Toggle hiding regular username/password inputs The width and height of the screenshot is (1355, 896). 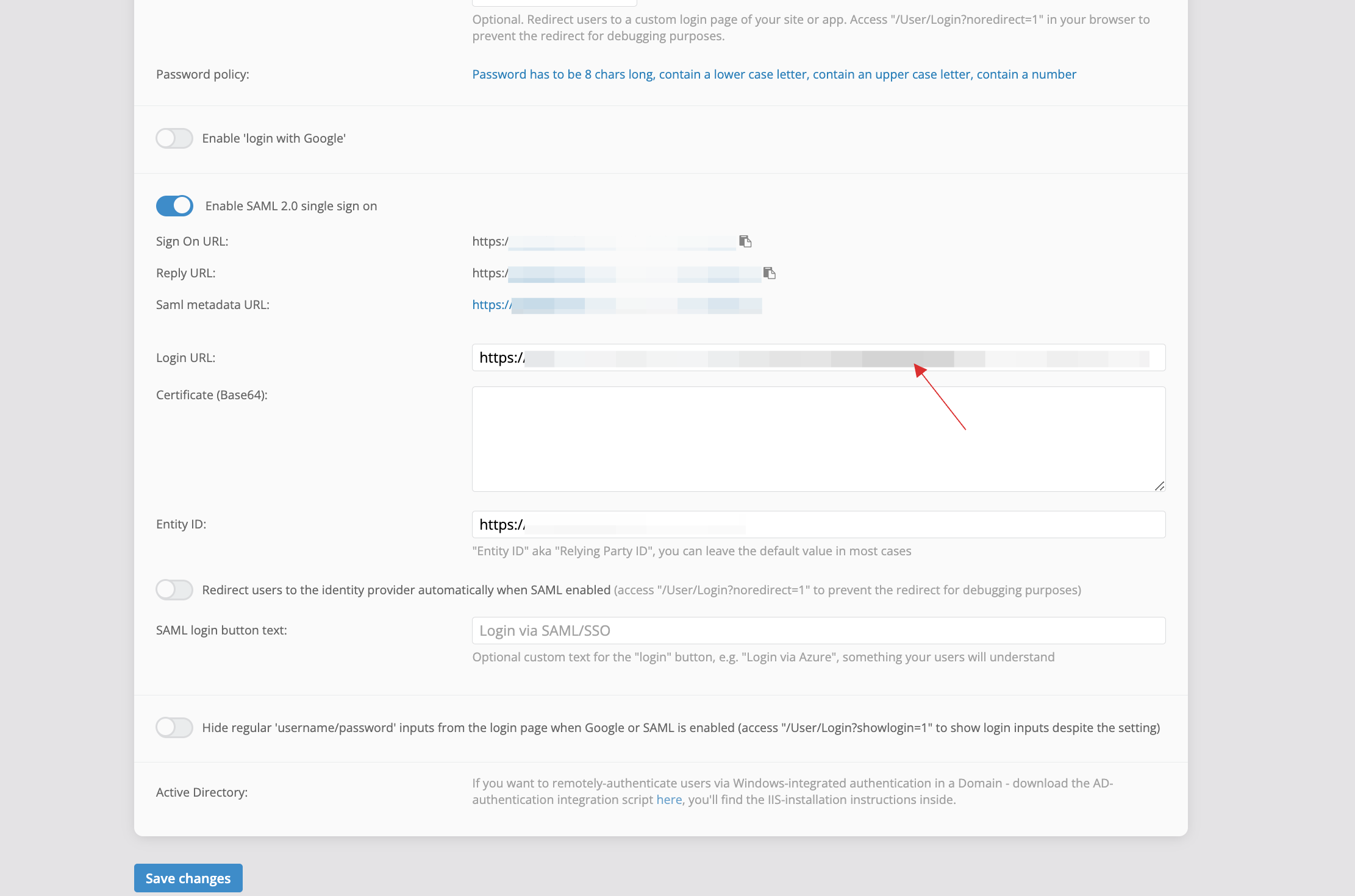(x=174, y=728)
